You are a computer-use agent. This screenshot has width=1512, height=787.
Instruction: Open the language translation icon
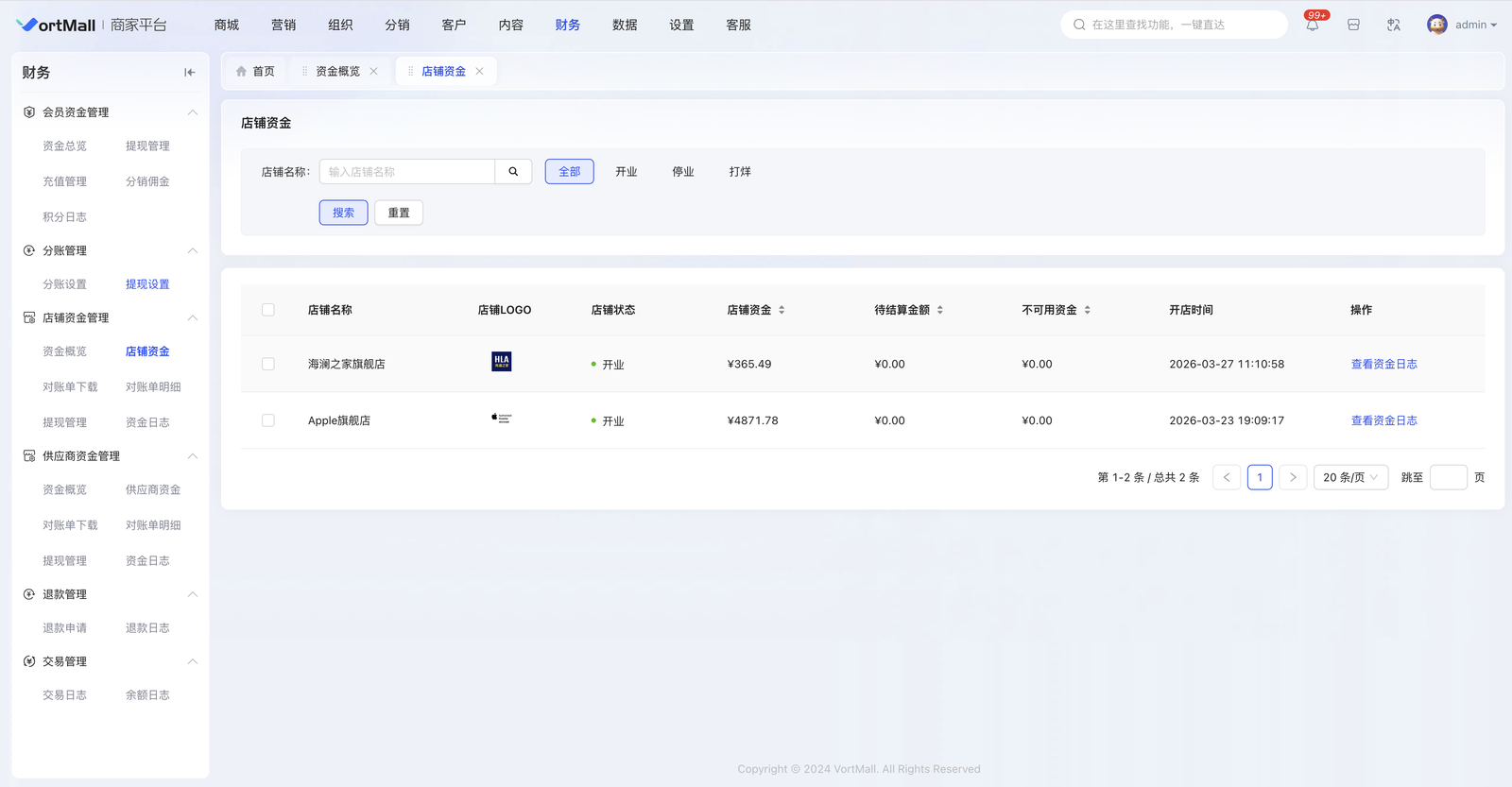click(x=1393, y=26)
